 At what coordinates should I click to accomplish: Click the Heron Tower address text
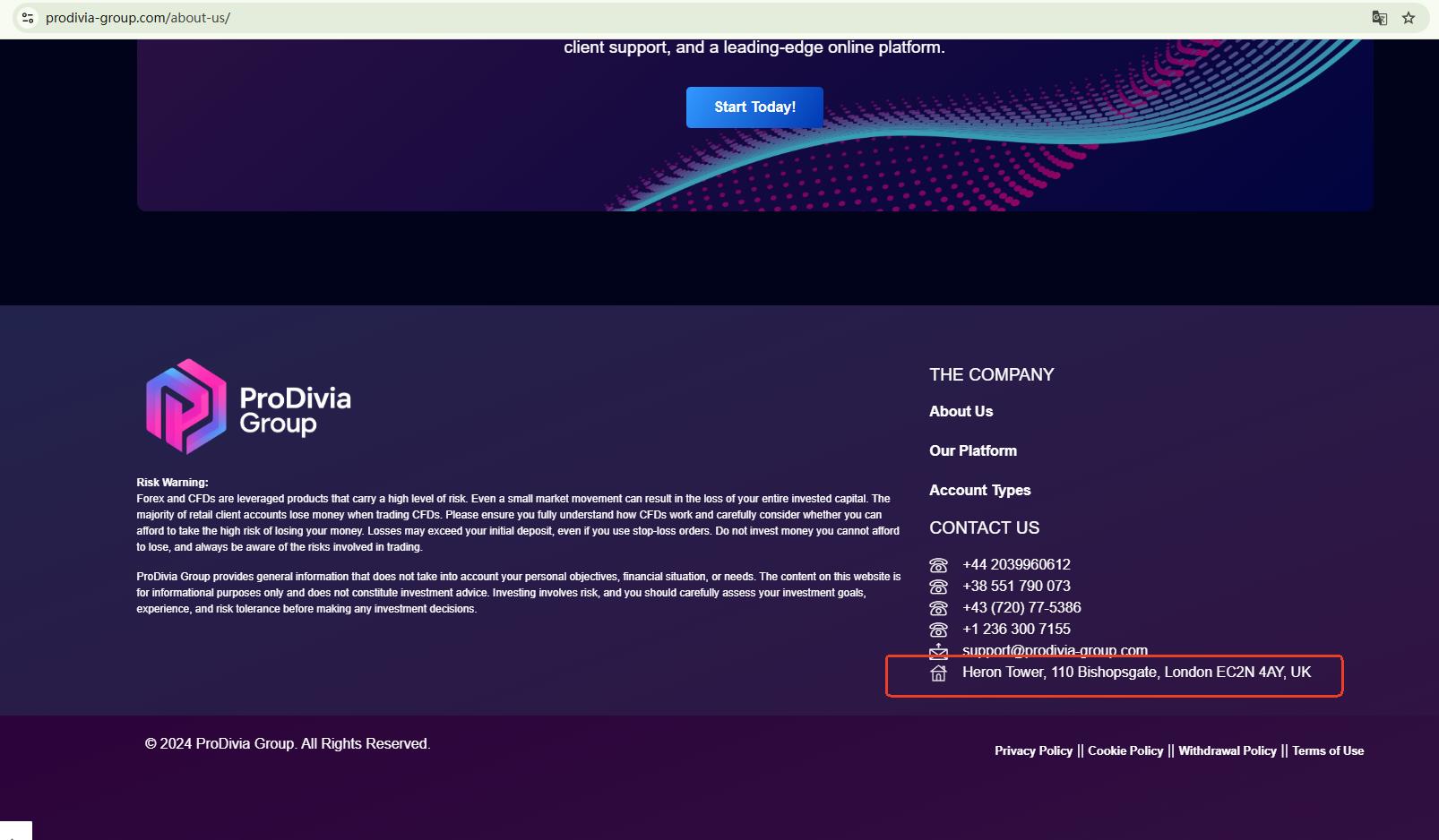click(x=1136, y=673)
